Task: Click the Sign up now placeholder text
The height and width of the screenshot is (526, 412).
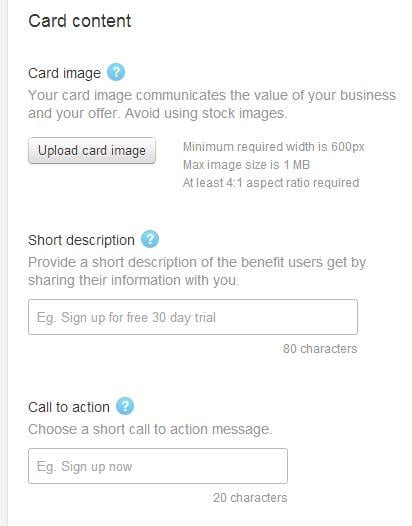Action: click(85, 467)
